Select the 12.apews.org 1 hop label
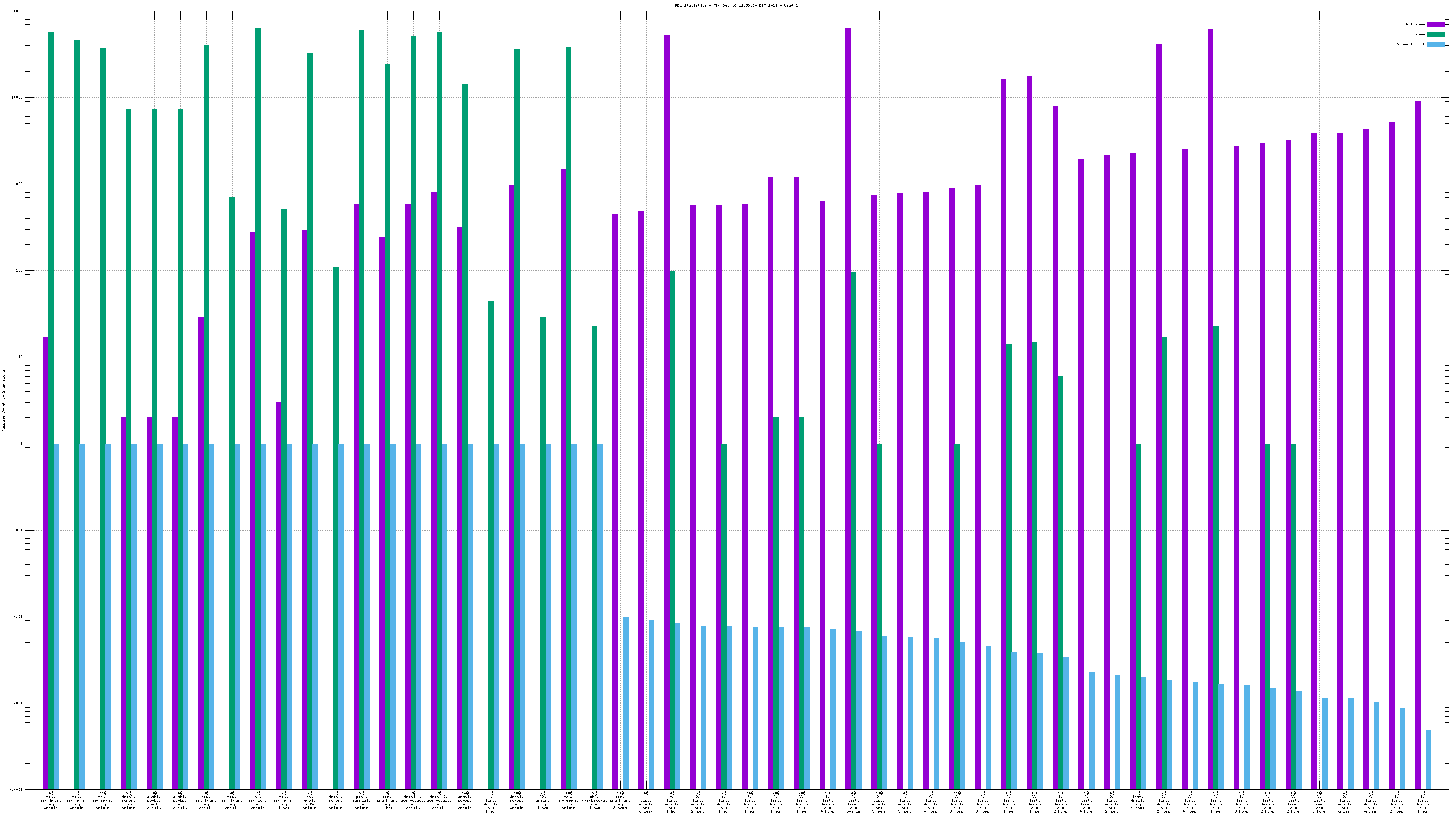 [x=543, y=801]
